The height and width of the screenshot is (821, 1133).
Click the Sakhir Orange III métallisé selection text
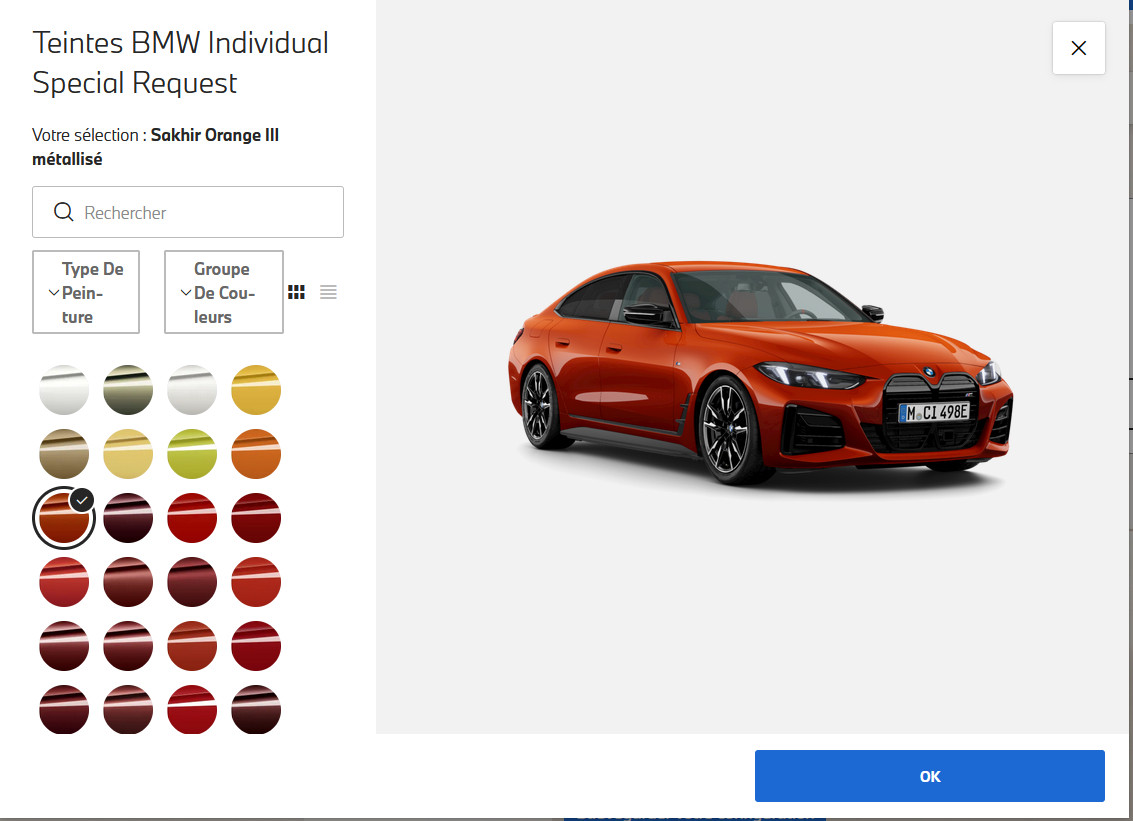tap(155, 147)
